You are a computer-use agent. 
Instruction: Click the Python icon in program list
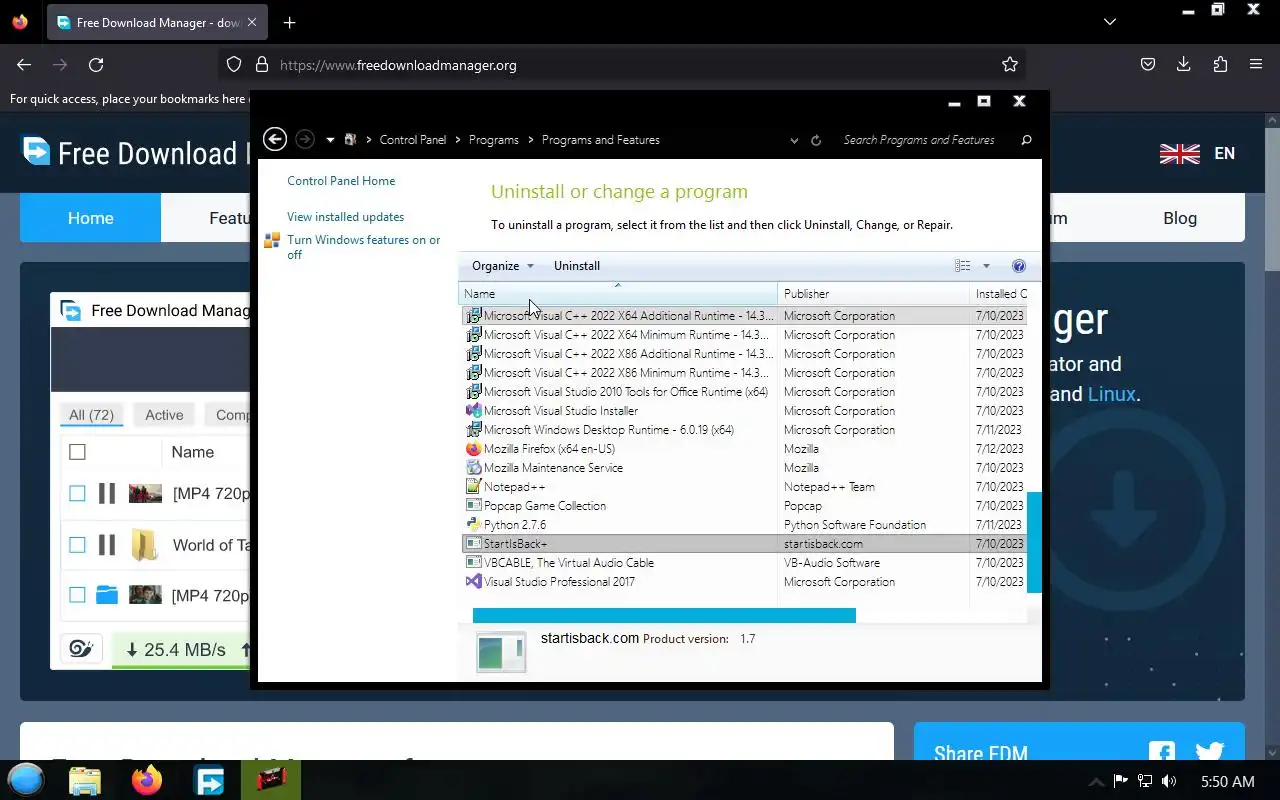(x=474, y=525)
